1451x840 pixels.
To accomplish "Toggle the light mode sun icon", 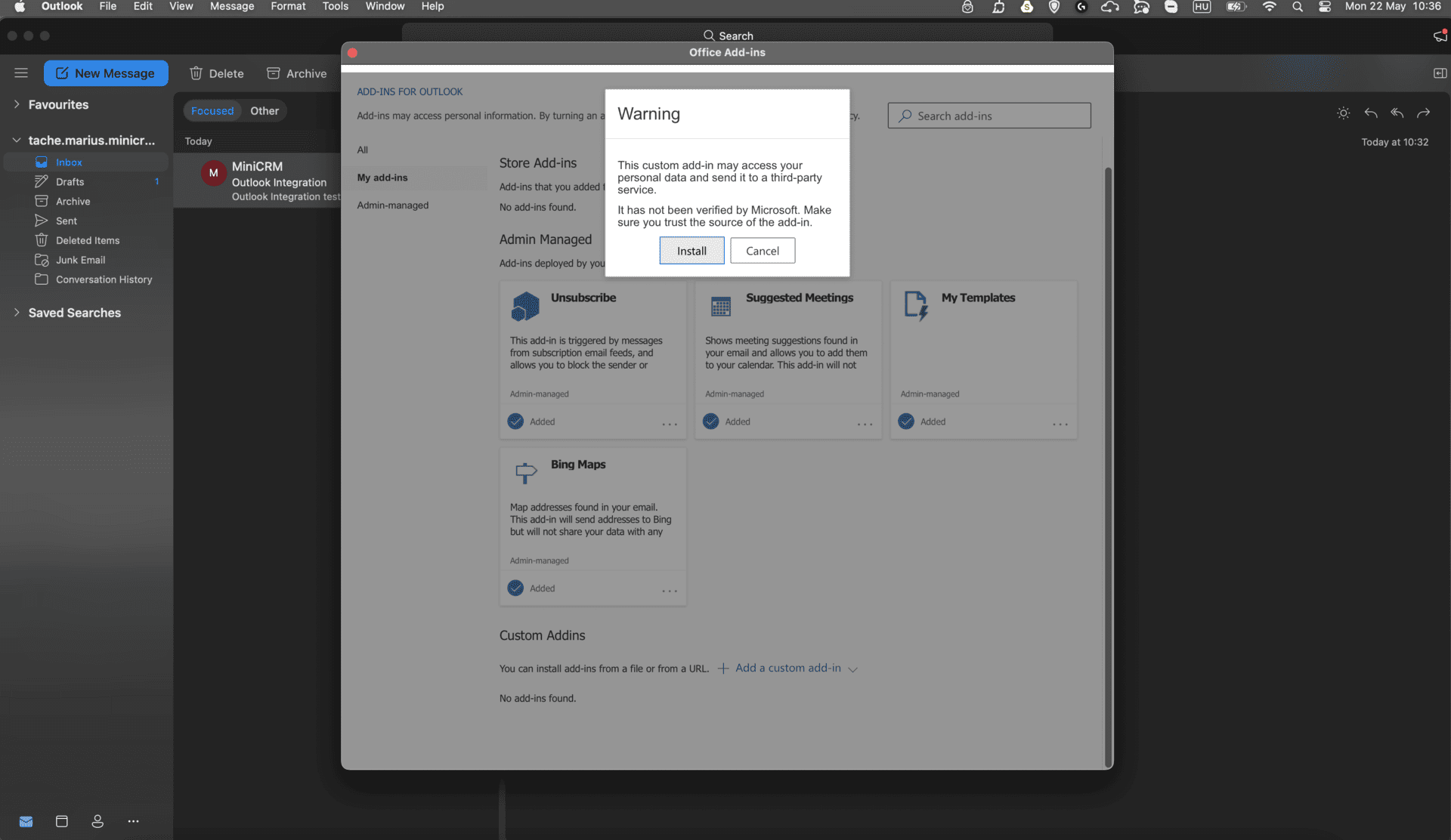I will pyautogui.click(x=1343, y=113).
